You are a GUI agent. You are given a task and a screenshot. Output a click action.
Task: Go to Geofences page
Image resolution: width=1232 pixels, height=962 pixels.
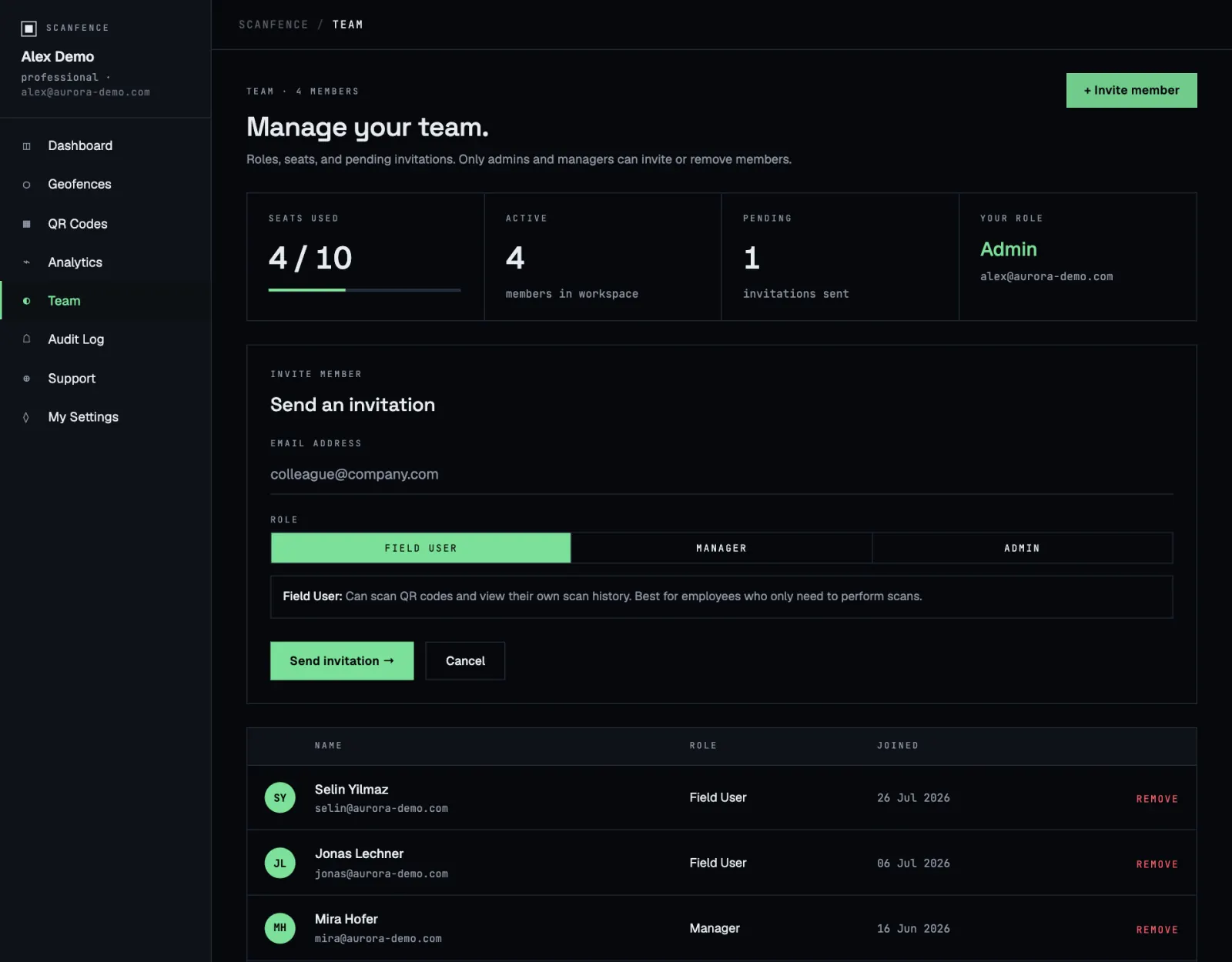(x=105, y=185)
